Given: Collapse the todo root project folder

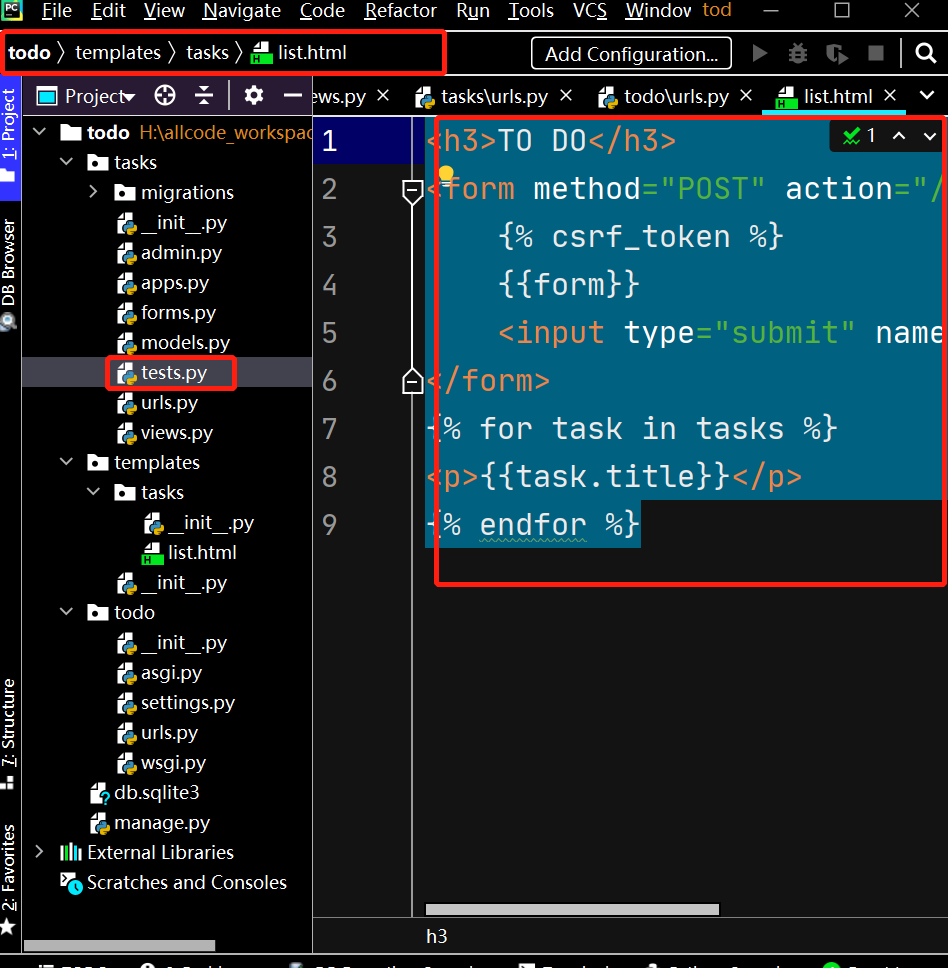Looking at the screenshot, I should tap(40, 131).
